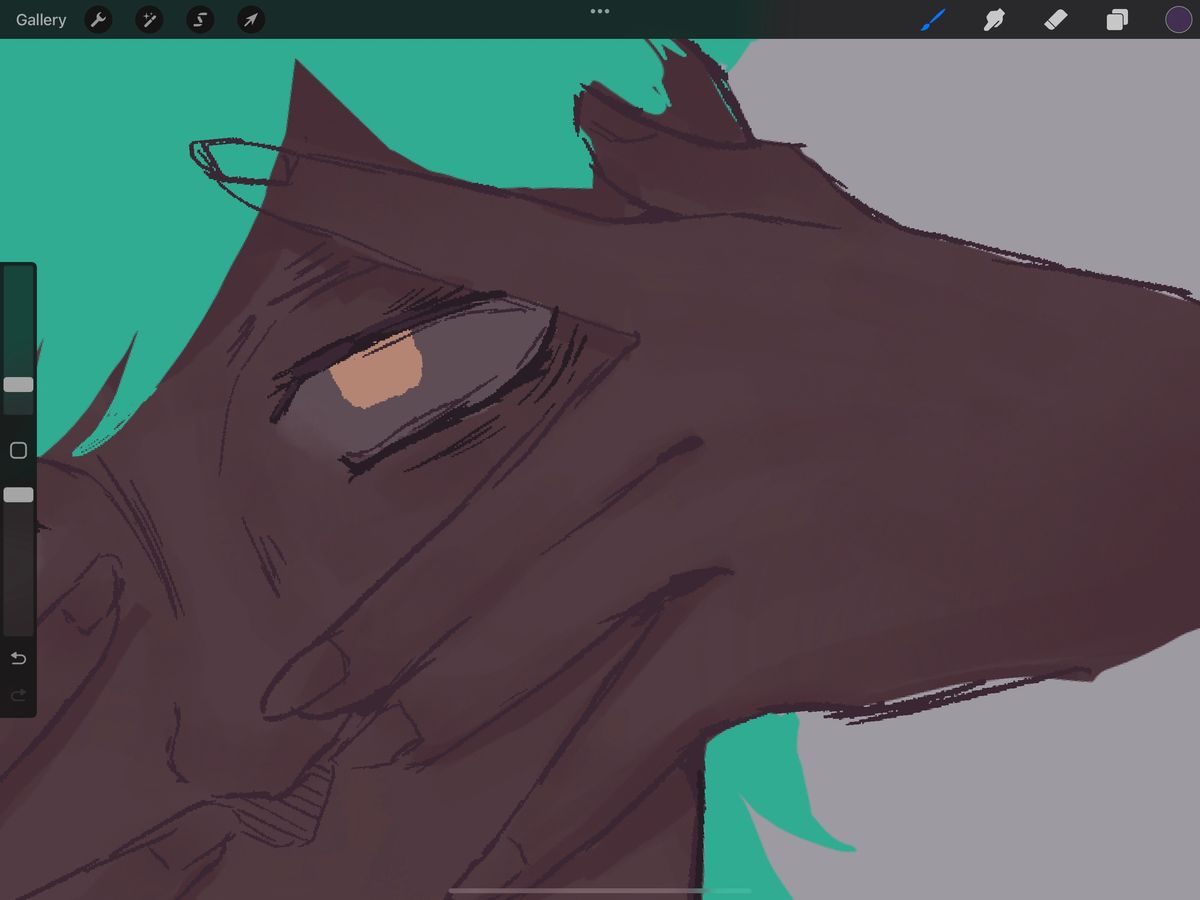1200x900 pixels.
Task: Click the brush opacity slider handle
Action: [x=18, y=495]
